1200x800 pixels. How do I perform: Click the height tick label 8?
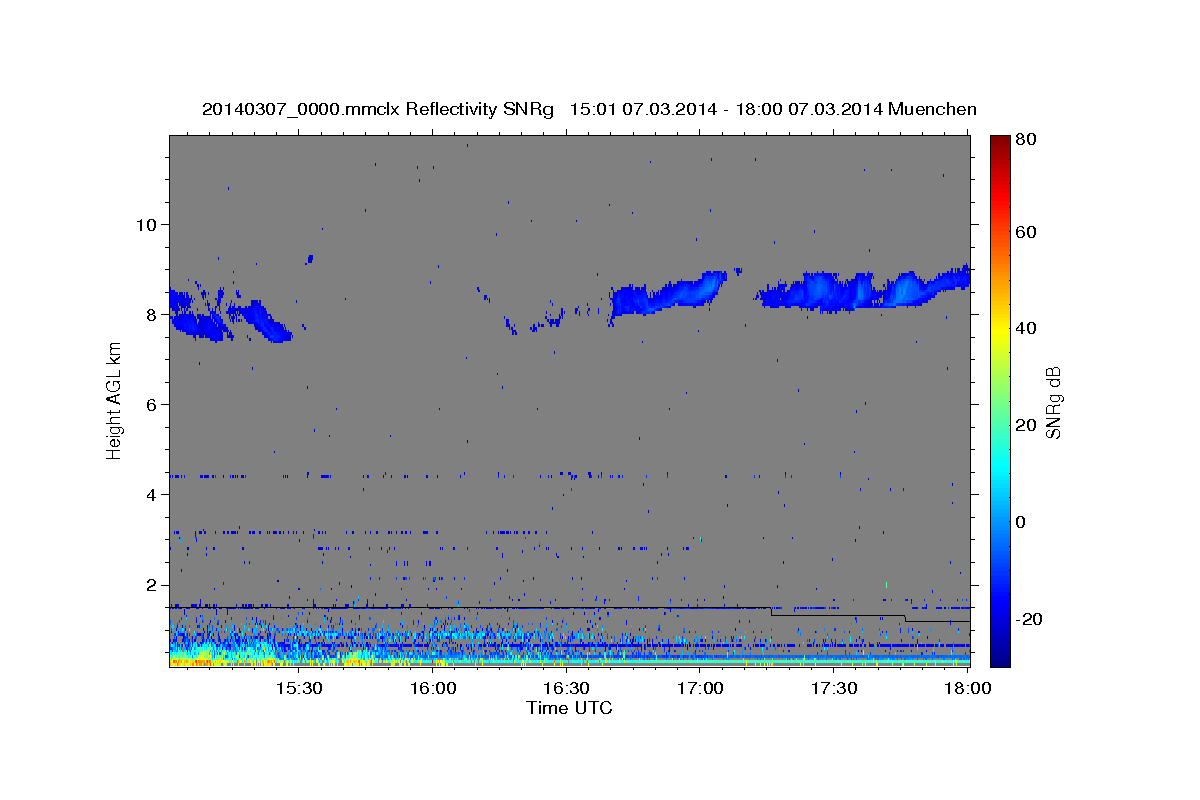point(149,314)
